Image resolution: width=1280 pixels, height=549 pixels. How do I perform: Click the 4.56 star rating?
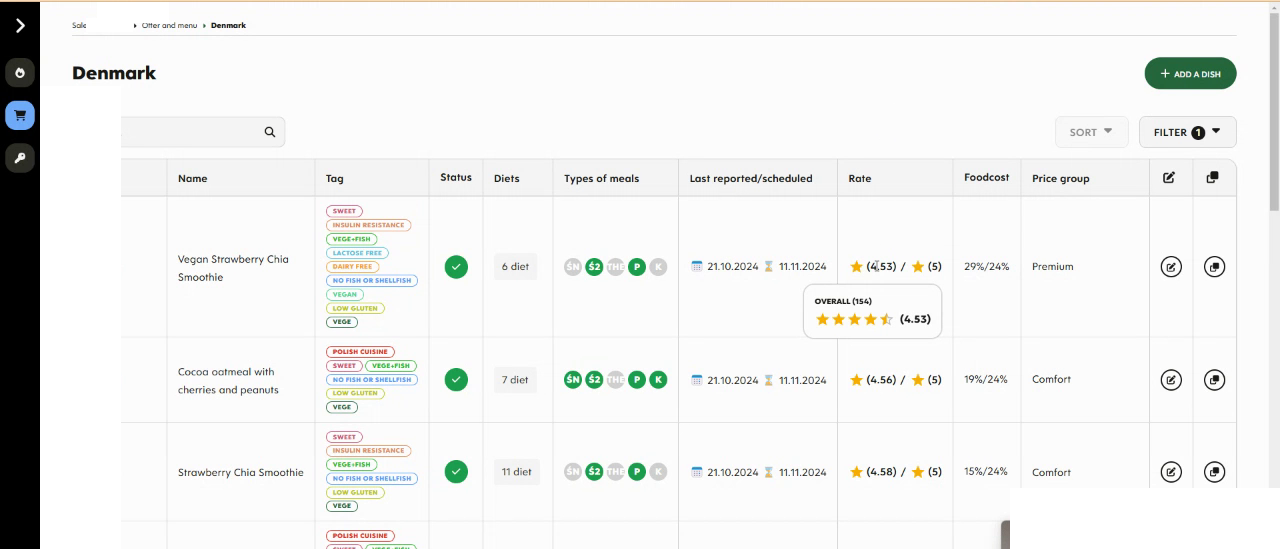point(873,380)
